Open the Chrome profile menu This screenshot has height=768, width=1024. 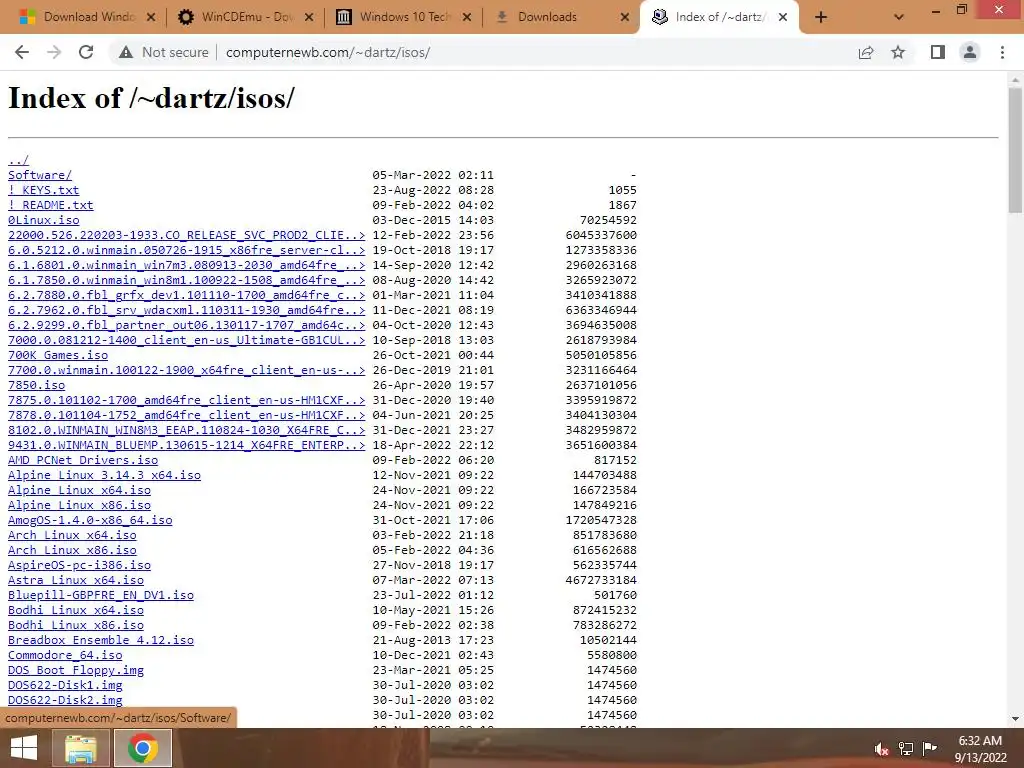(x=970, y=52)
